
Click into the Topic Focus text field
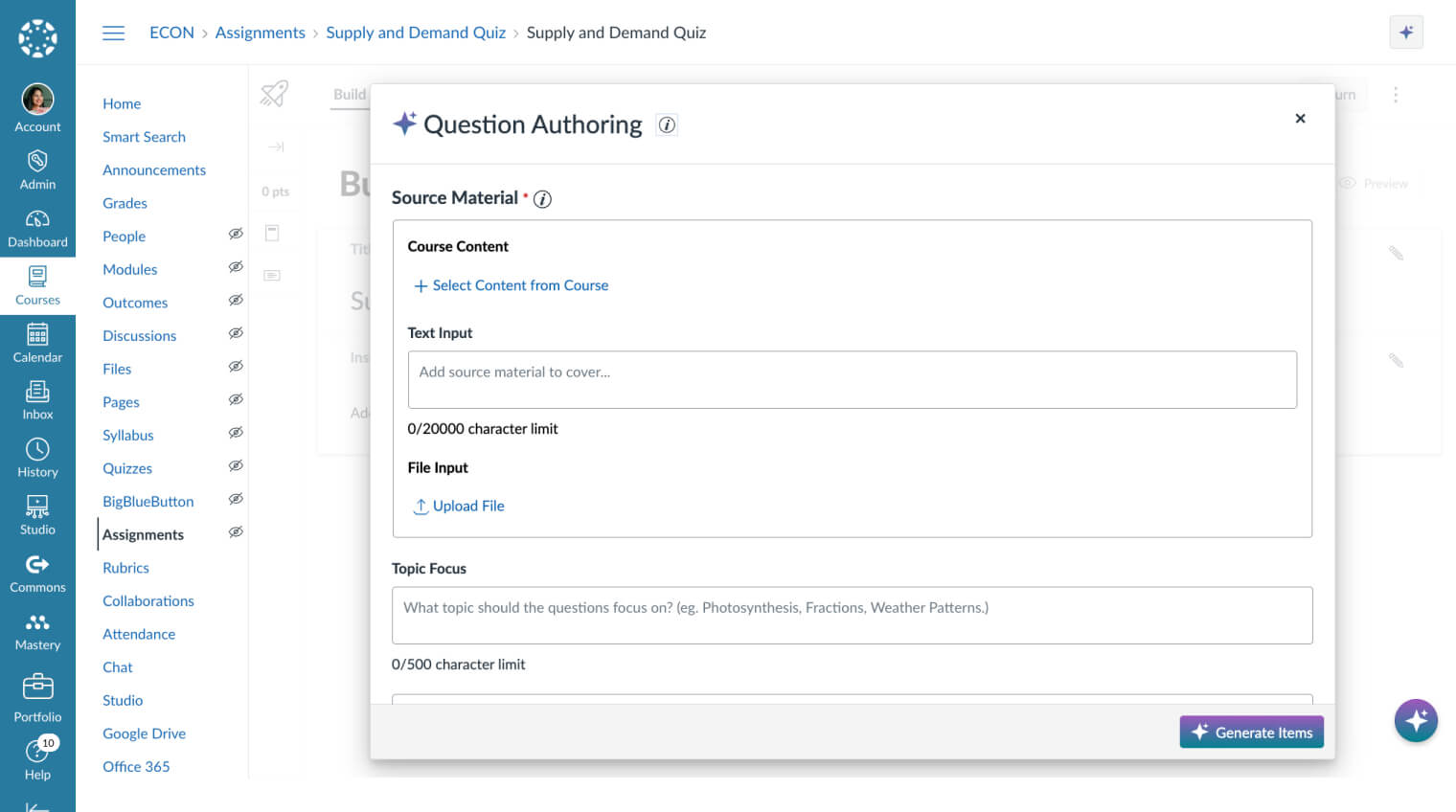click(x=852, y=615)
